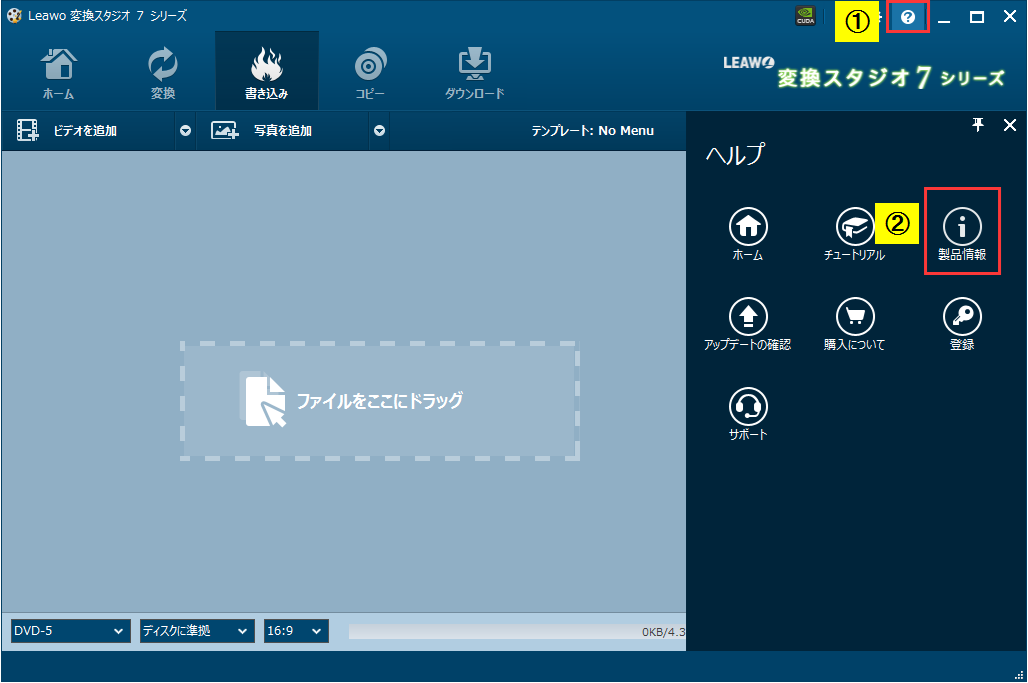The image size is (1028, 683).
Task: Click the NVIDIA CUDA acceleration icon
Action: (806, 17)
